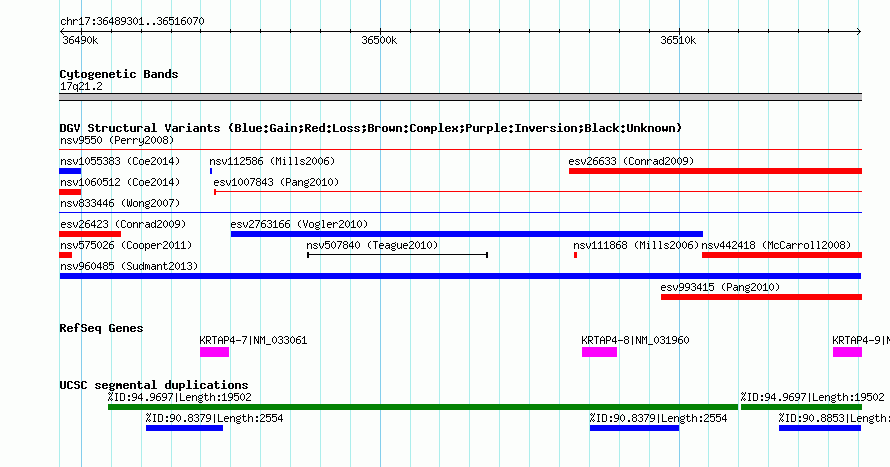Click the 36490k ruler label

80,41
